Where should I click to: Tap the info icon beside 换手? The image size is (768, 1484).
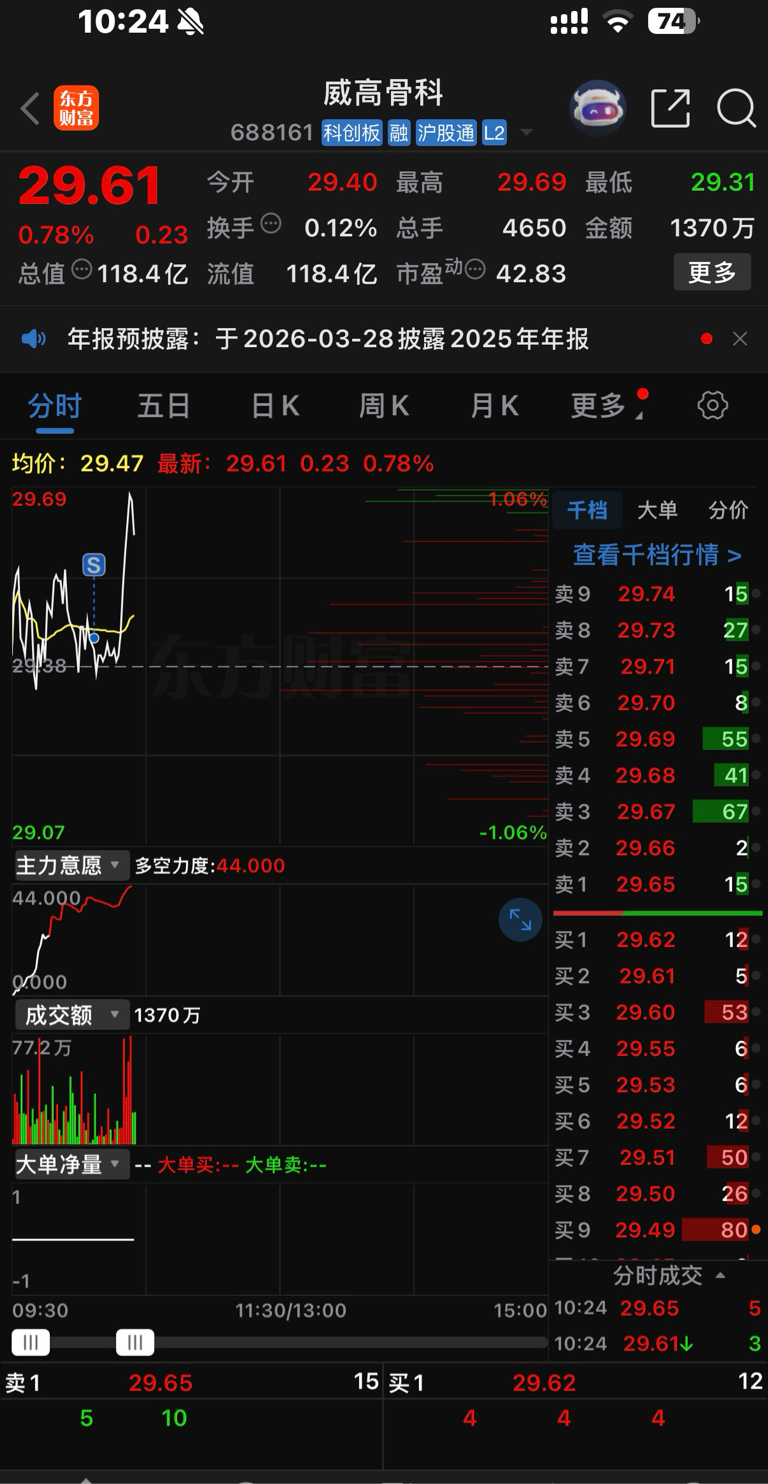pos(271,224)
